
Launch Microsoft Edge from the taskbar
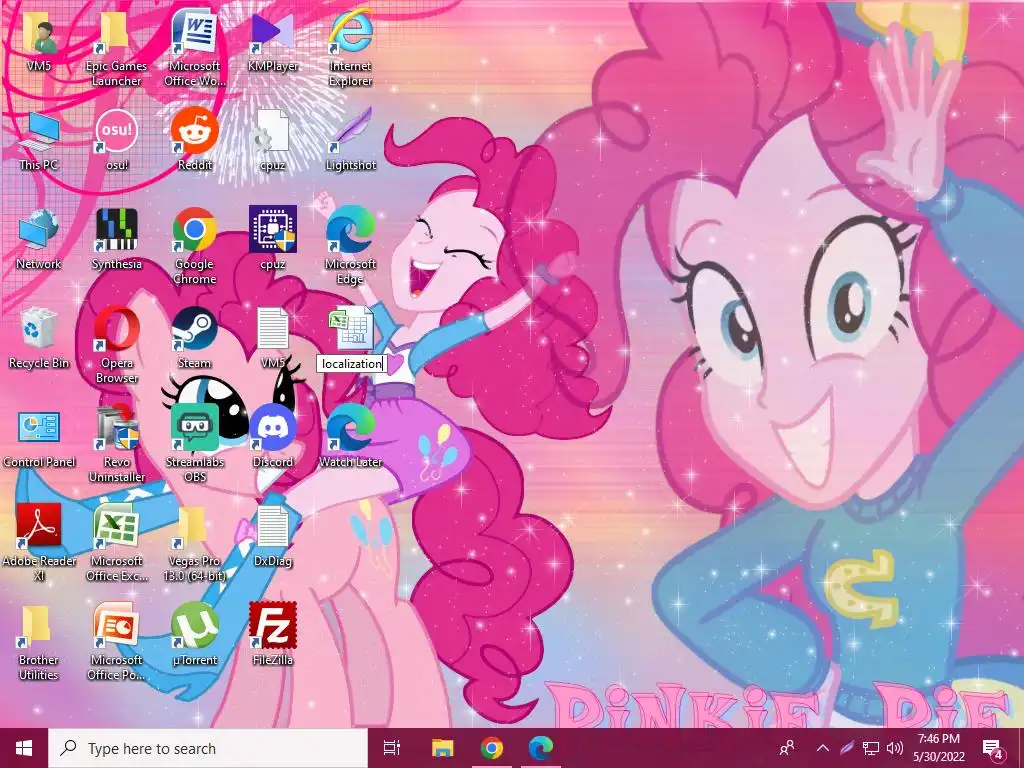click(541, 748)
